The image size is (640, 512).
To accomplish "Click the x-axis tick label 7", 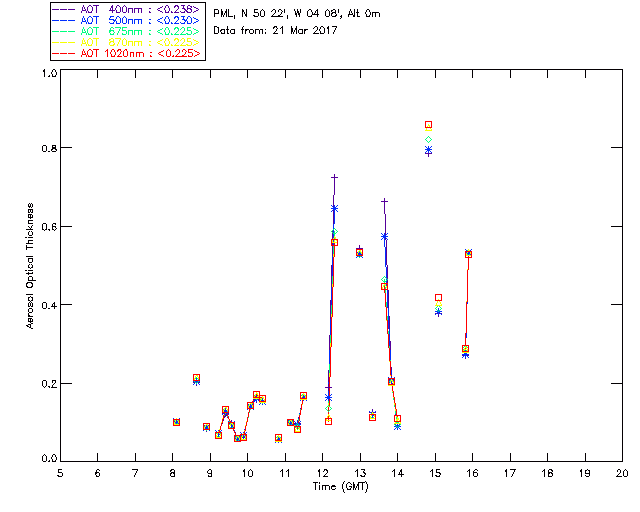I will pos(135,473).
